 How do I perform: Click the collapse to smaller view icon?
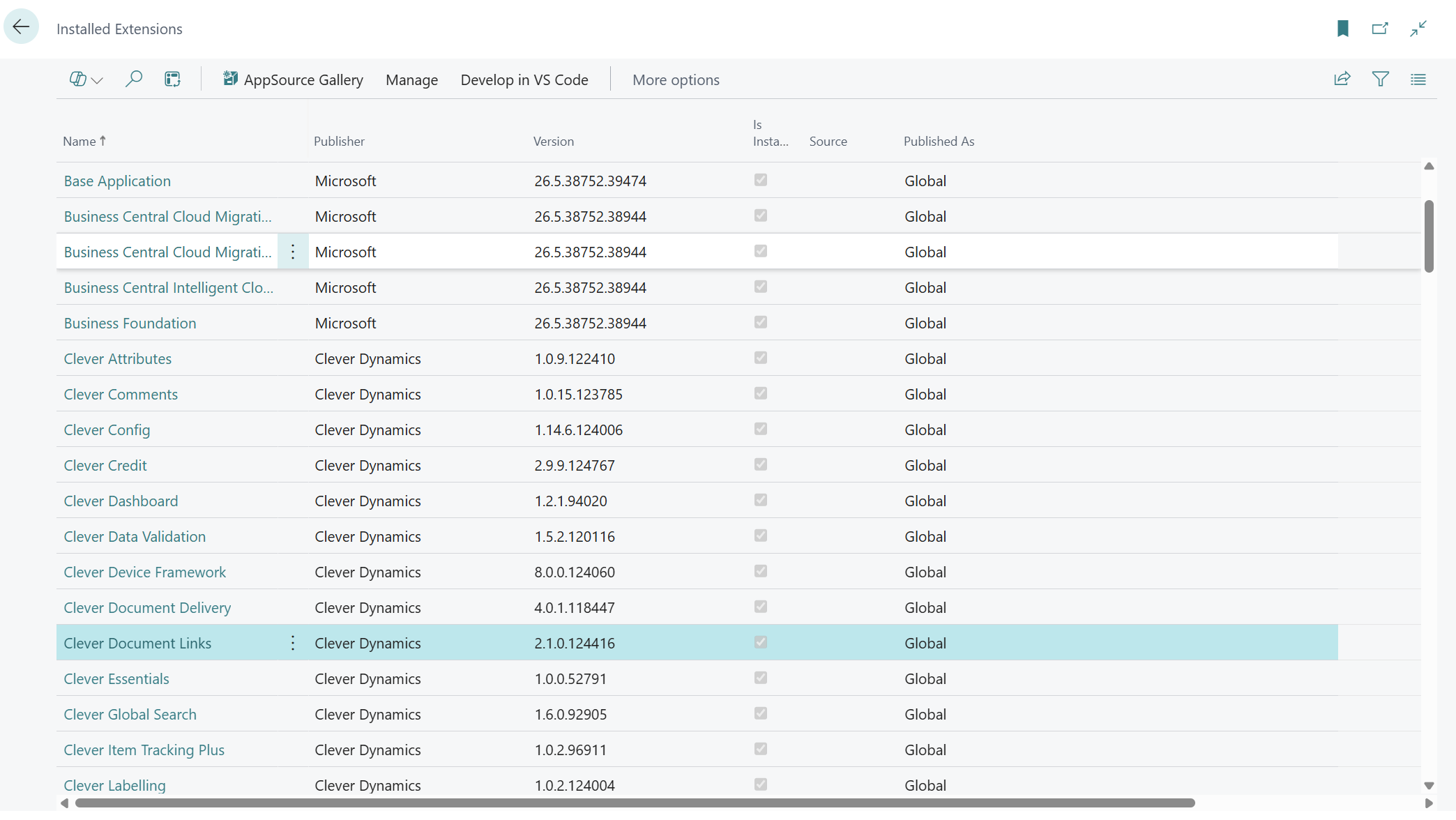click(1419, 29)
